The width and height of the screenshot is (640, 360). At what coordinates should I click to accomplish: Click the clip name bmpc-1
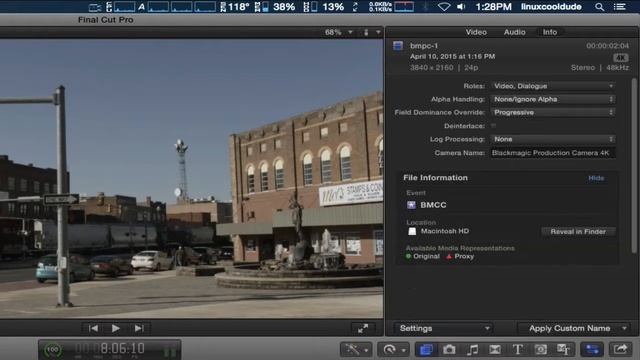click(x=424, y=46)
